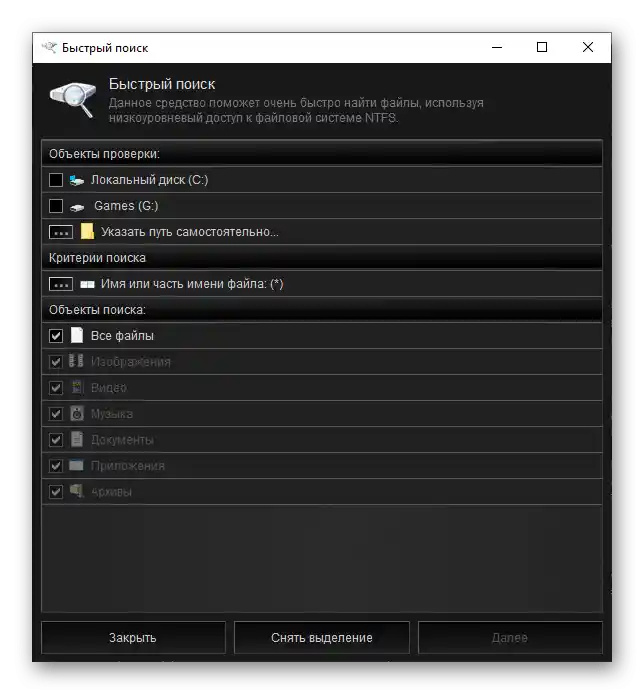Viewport: 644px width, 694px height.
Task: Minimize the Быстрый поиск window
Action: 497,47
